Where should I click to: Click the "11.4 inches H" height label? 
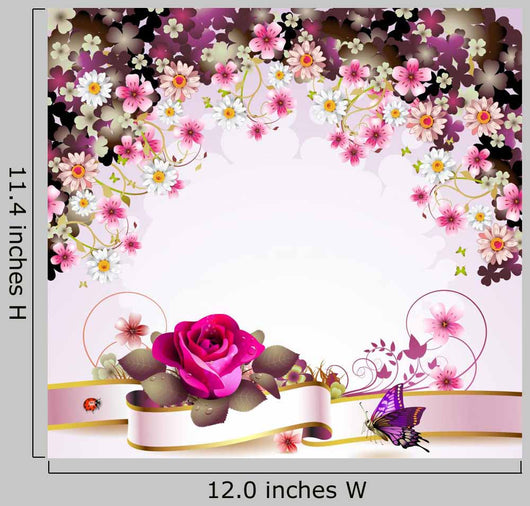17,243
